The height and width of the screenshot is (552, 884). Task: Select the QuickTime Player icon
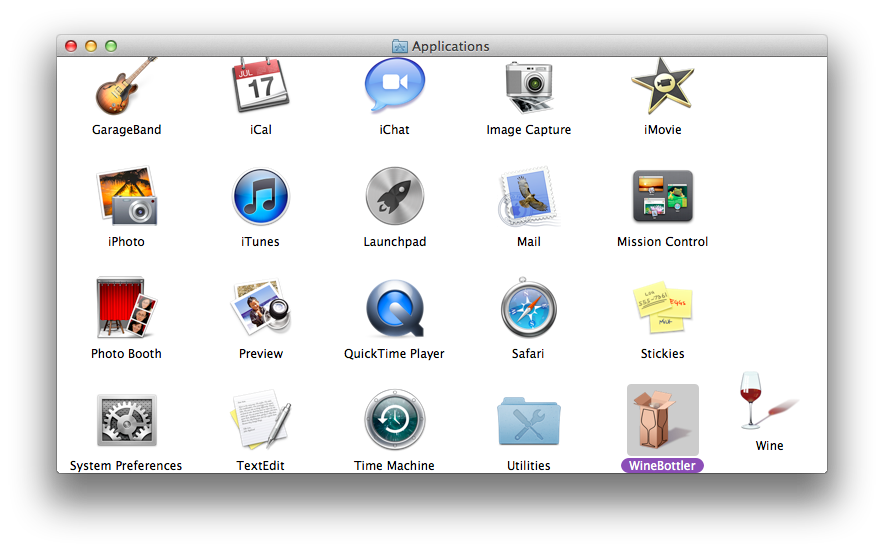(x=395, y=308)
